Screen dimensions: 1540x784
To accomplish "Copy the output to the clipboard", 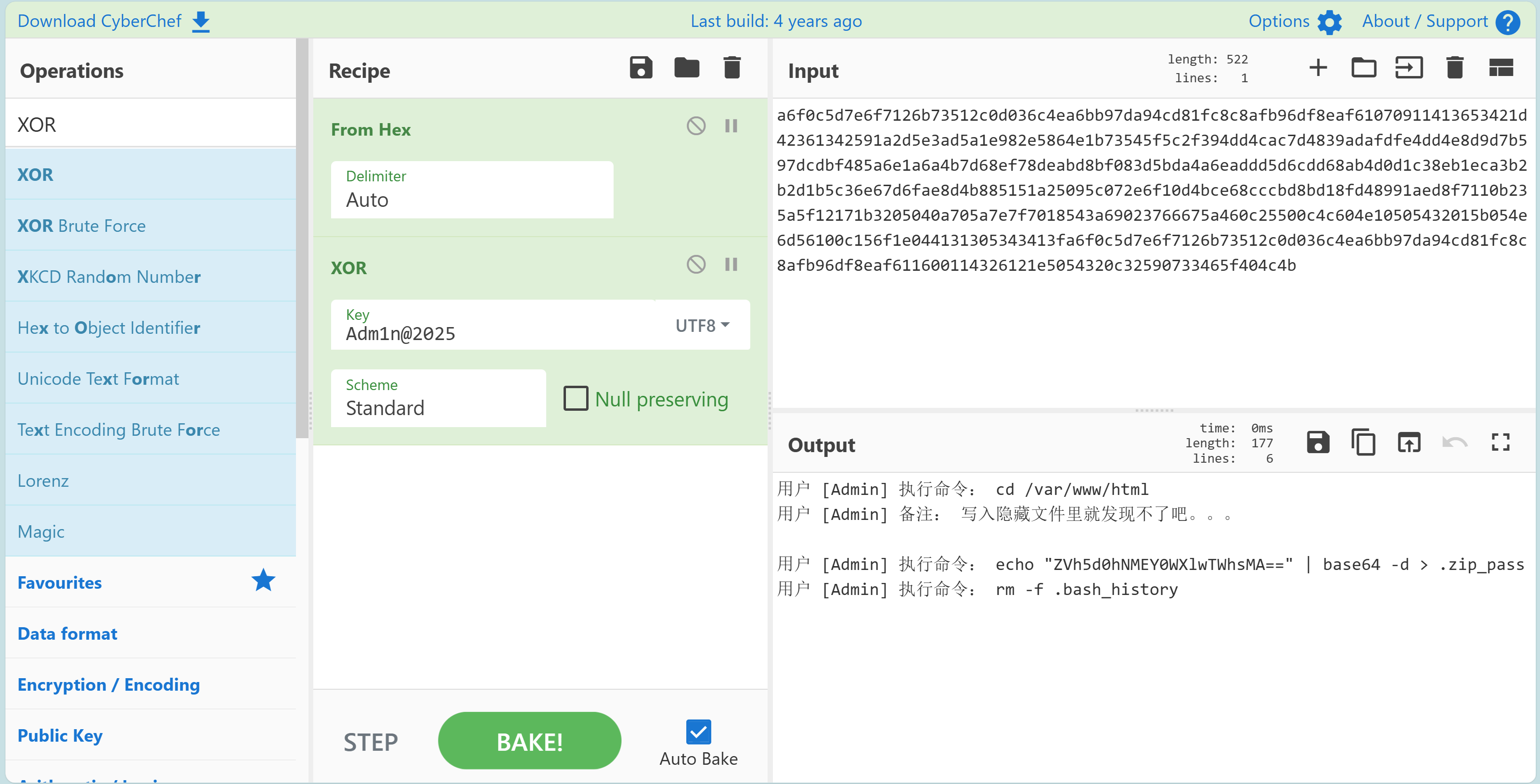I will [x=1363, y=443].
